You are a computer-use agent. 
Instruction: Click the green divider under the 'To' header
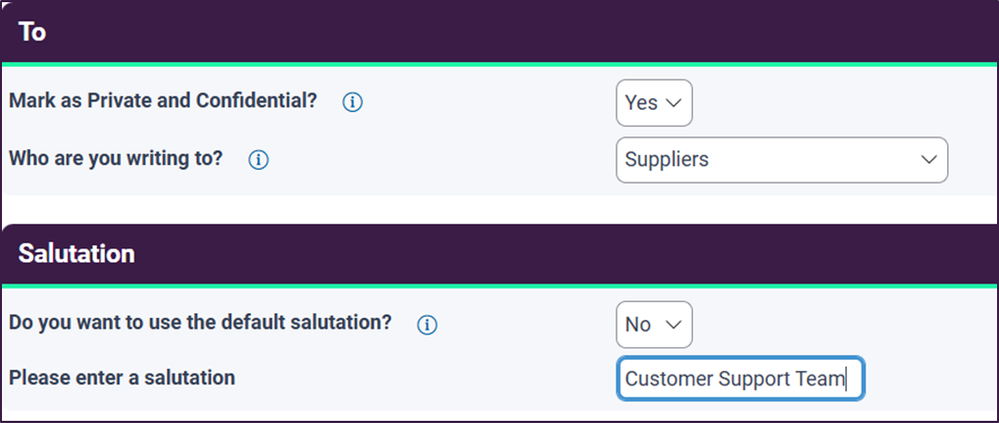tap(500, 64)
